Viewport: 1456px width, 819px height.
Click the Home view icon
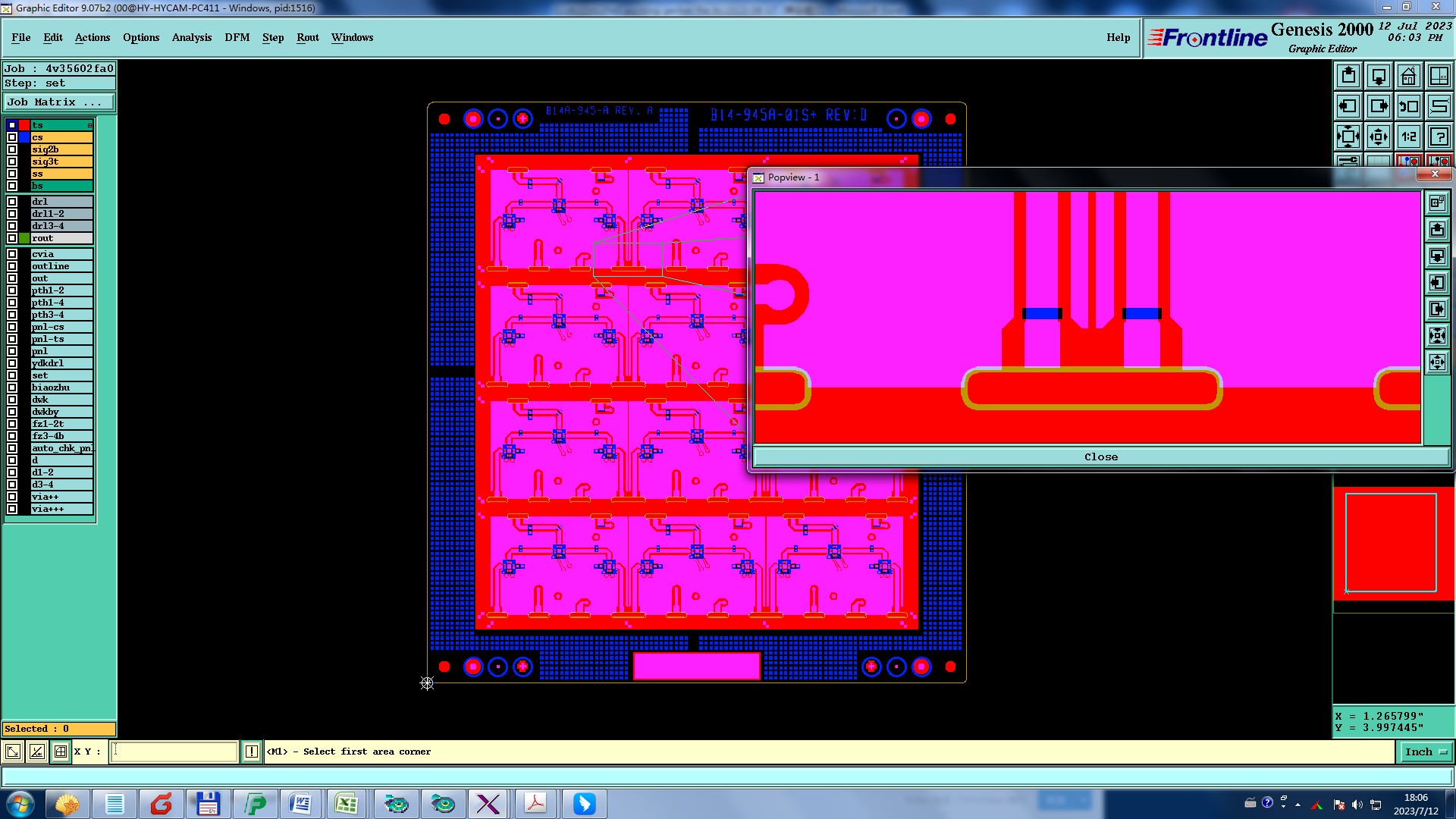click(1408, 76)
